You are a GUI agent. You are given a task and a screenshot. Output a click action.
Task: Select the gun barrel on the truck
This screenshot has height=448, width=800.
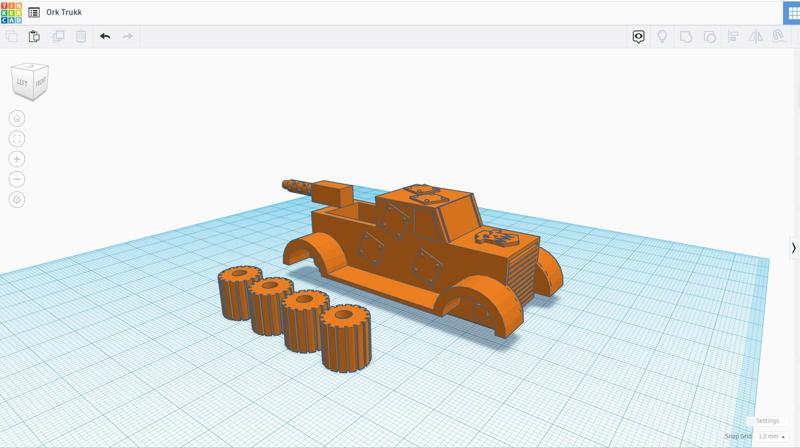297,187
